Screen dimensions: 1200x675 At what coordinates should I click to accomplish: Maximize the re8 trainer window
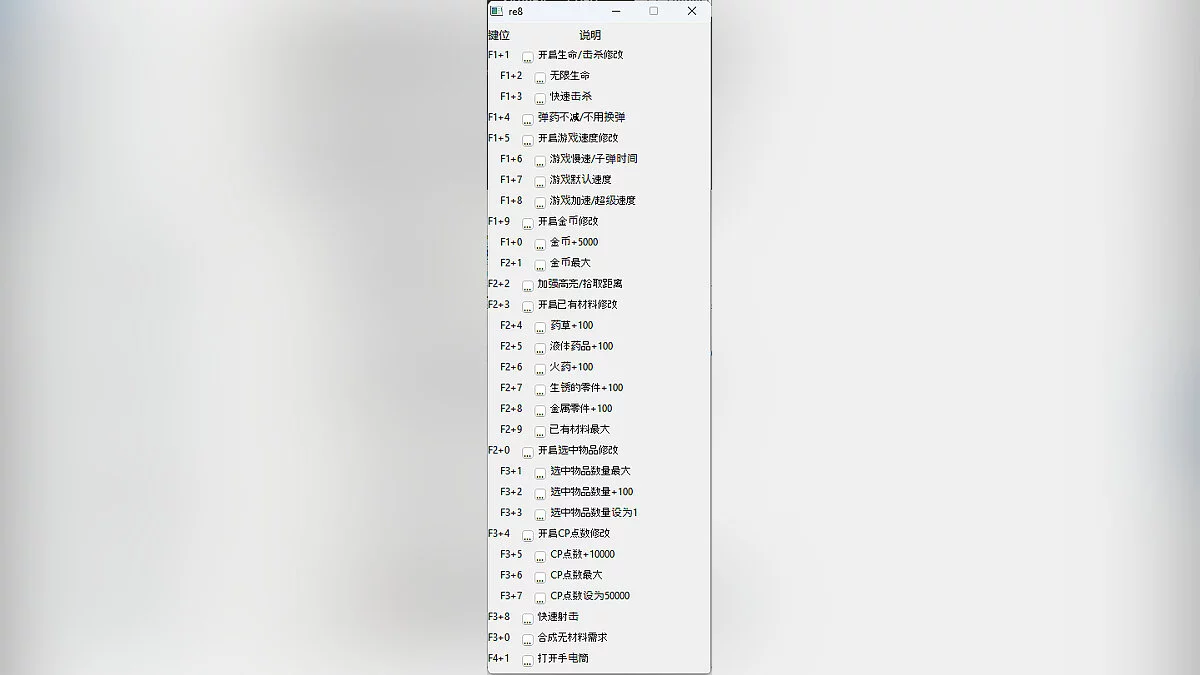coord(654,11)
